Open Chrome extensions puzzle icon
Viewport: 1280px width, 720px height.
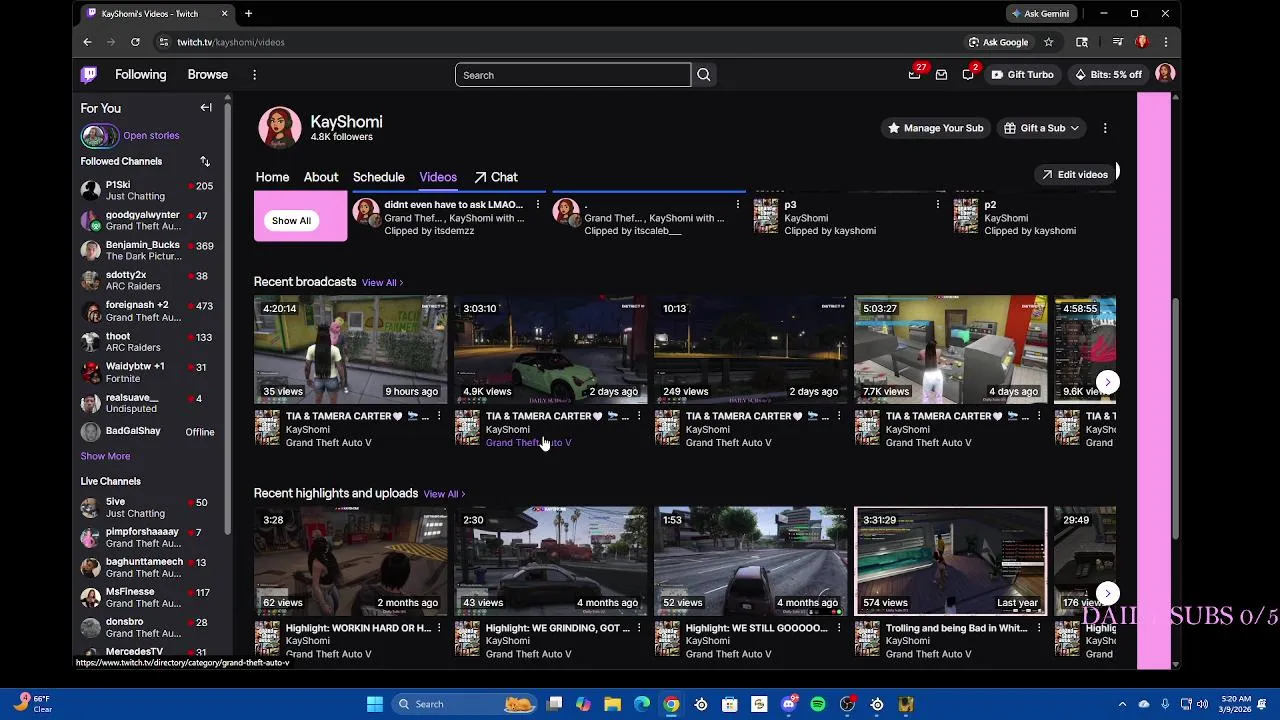click(x=1082, y=42)
